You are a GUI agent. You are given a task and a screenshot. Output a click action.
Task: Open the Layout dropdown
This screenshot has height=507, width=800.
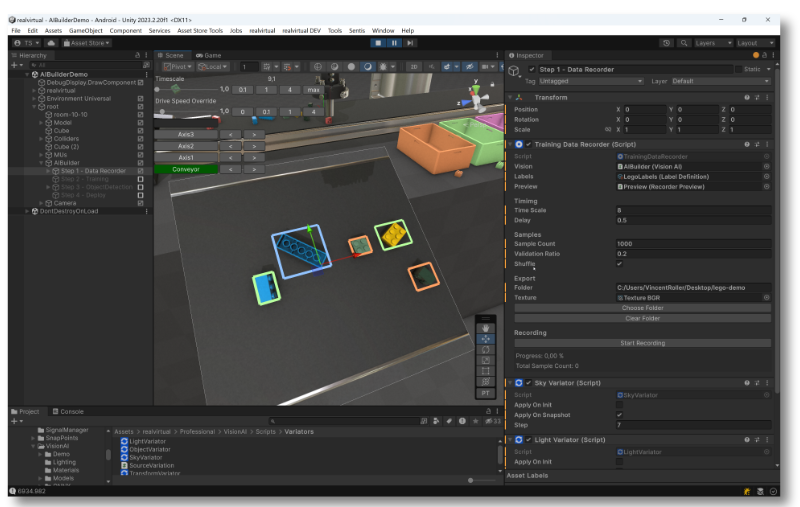(x=755, y=43)
